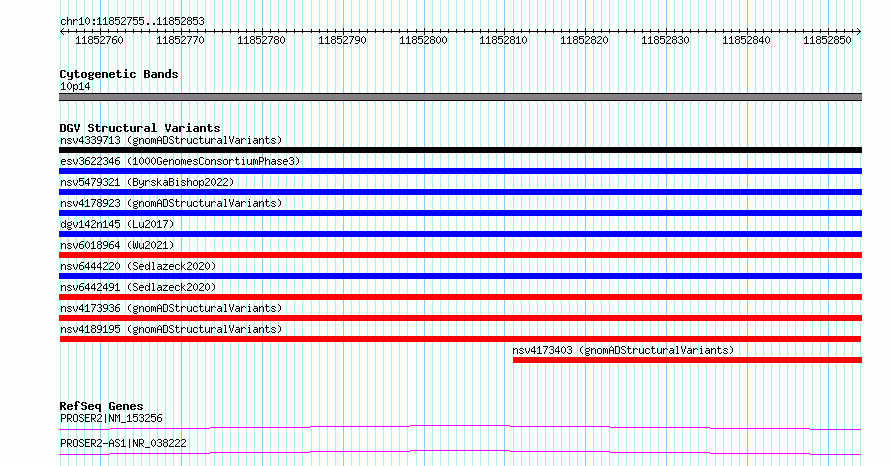Click the PROSER2|NM_153256 gene track line
890x466 pixels.
(x=460, y=427)
